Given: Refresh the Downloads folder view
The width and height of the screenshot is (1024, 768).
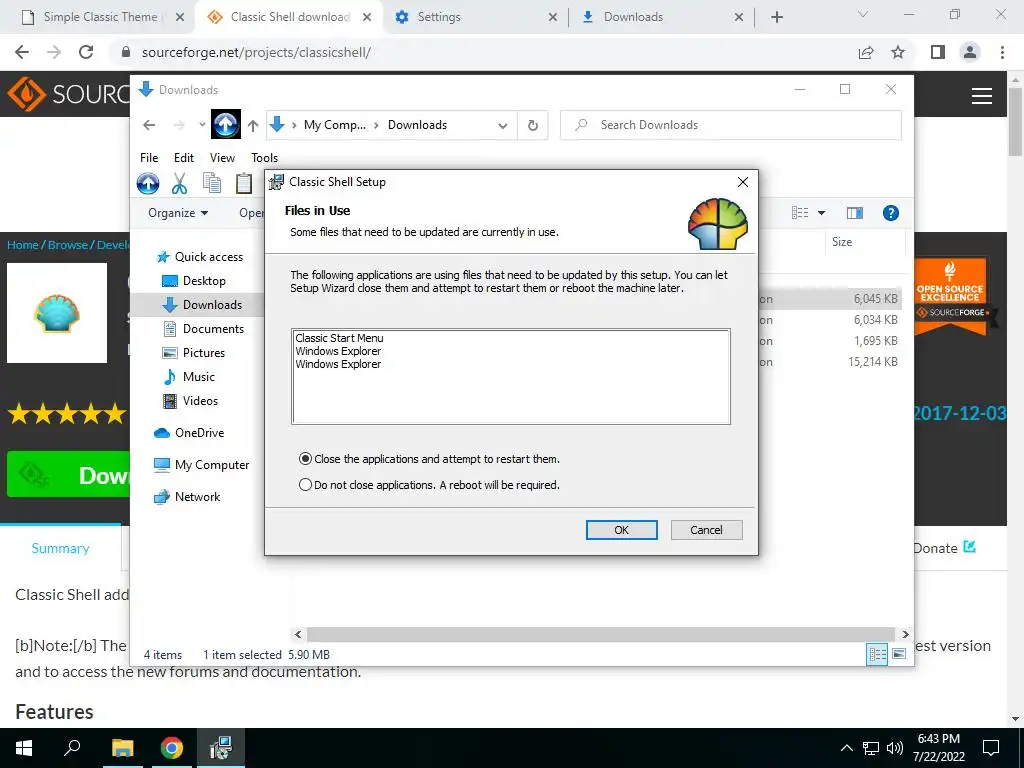Looking at the screenshot, I should pyautogui.click(x=533, y=125).
